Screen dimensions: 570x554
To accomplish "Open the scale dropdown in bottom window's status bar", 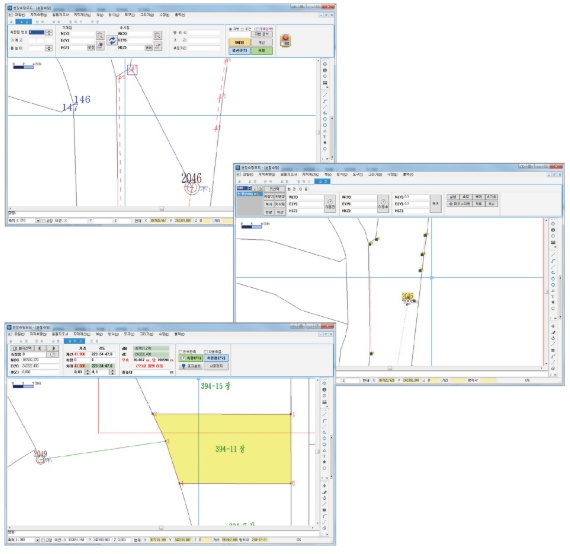I will point(37,540).
